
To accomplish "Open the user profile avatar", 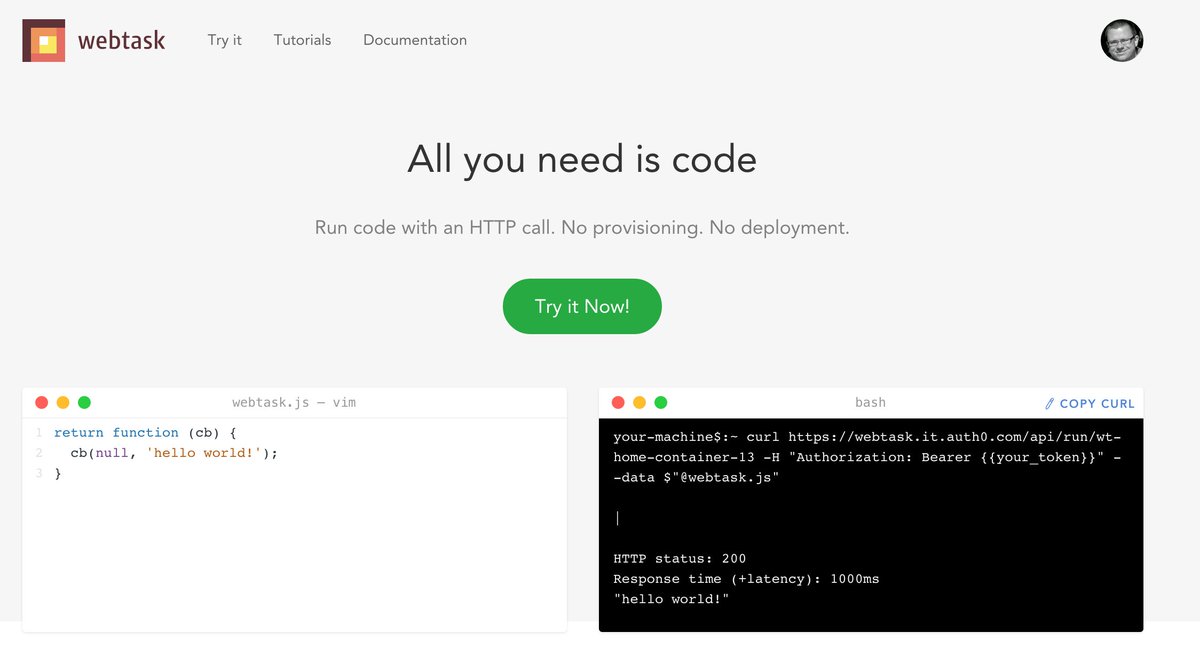I will [x=1122, y=41].
